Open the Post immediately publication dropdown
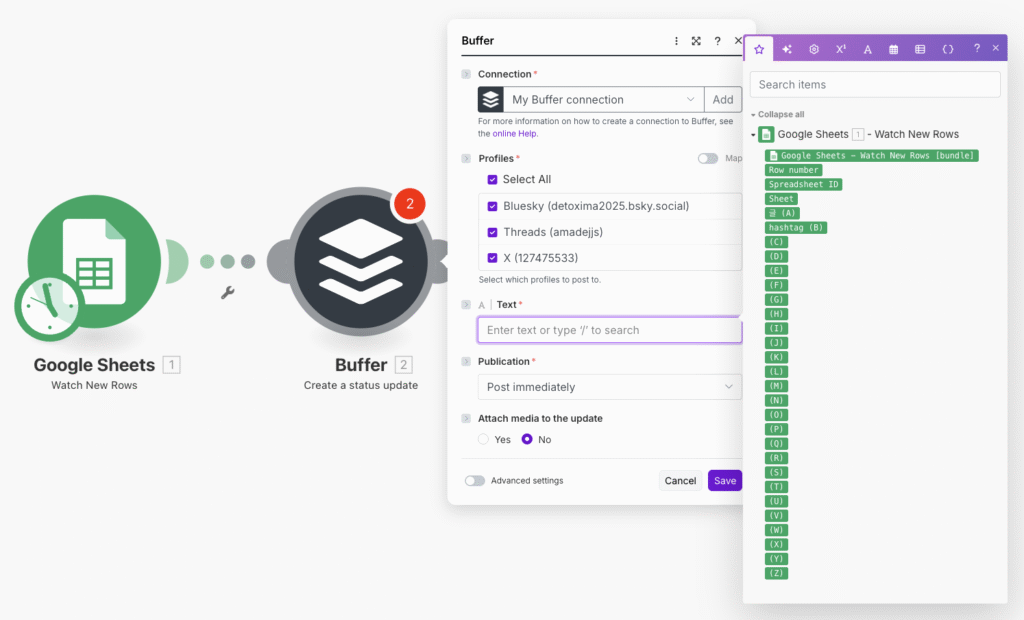This screenshot has height=620, width=1024. (609, 387)
